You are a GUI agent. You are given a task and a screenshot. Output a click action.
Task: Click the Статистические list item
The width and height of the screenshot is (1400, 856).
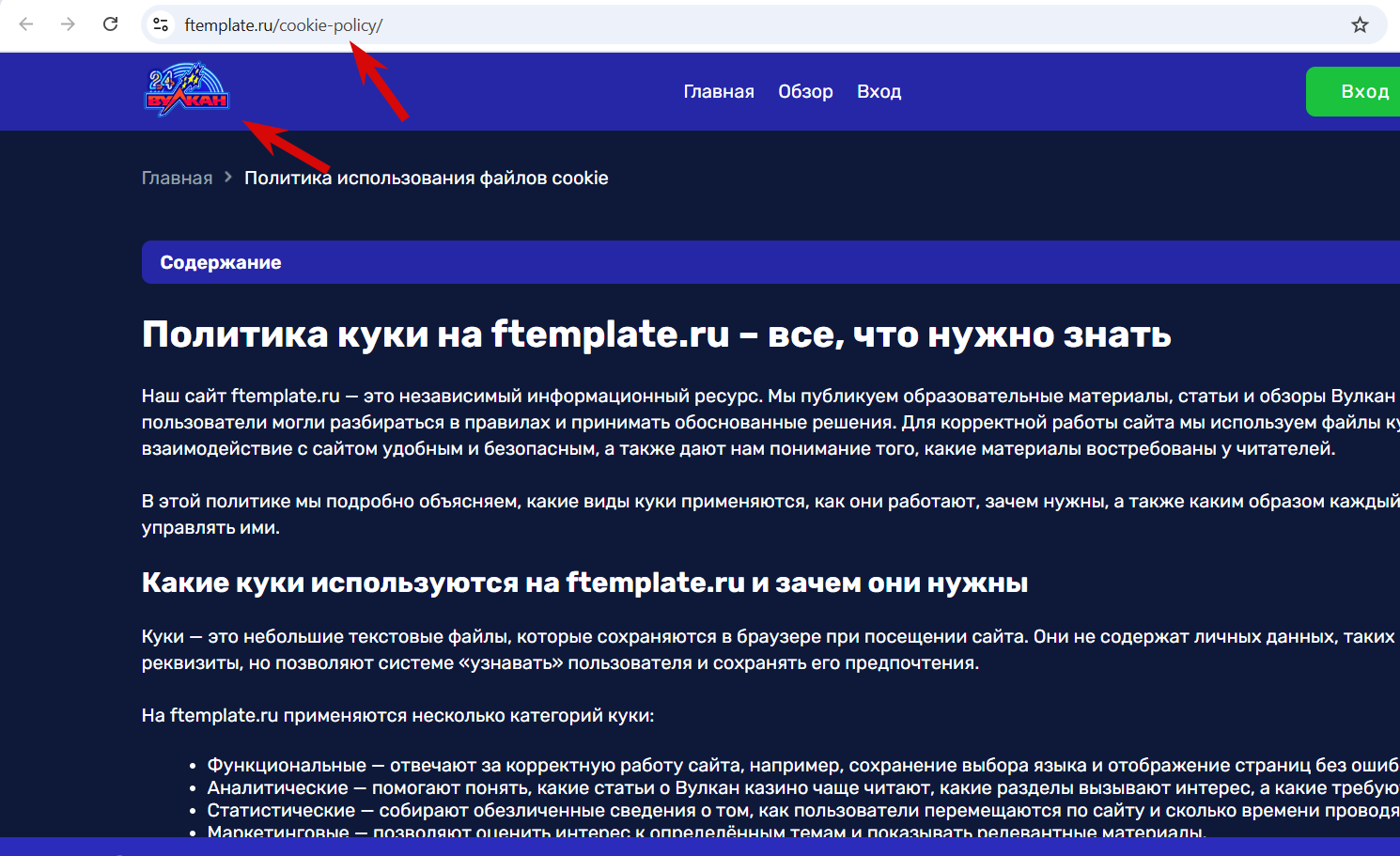803,810
